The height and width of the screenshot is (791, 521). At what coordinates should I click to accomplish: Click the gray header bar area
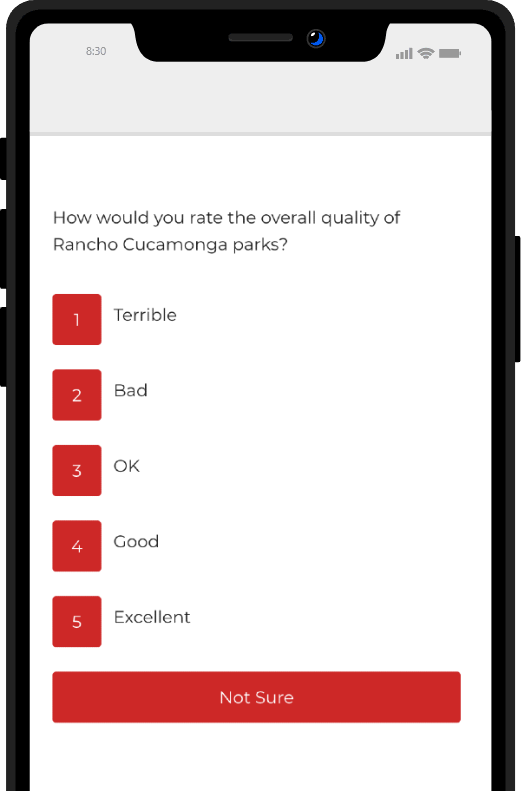coord(261,98)
